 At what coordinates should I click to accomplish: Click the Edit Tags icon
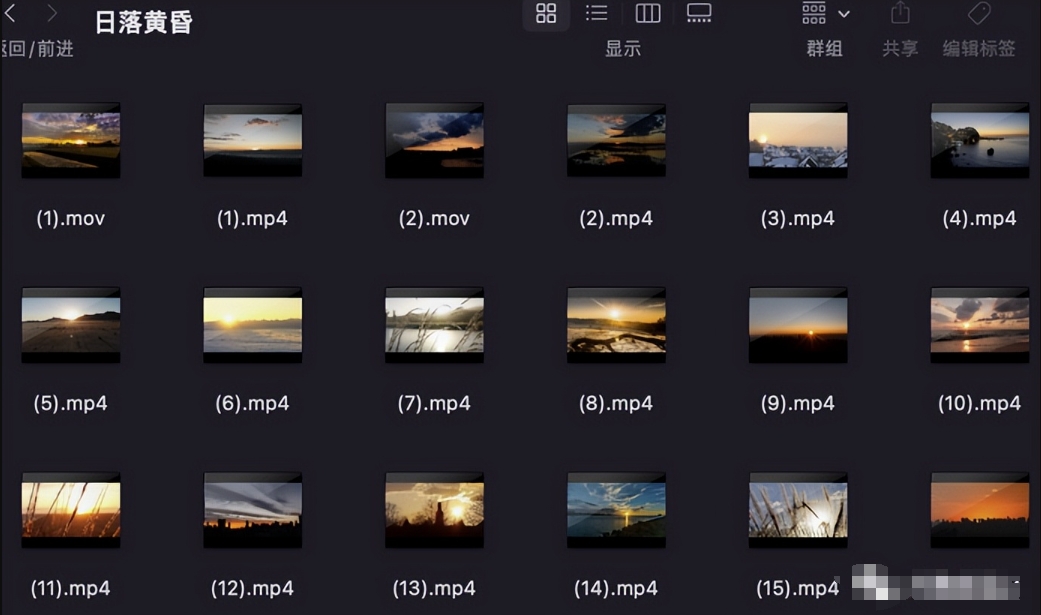(x=979, y=13)
